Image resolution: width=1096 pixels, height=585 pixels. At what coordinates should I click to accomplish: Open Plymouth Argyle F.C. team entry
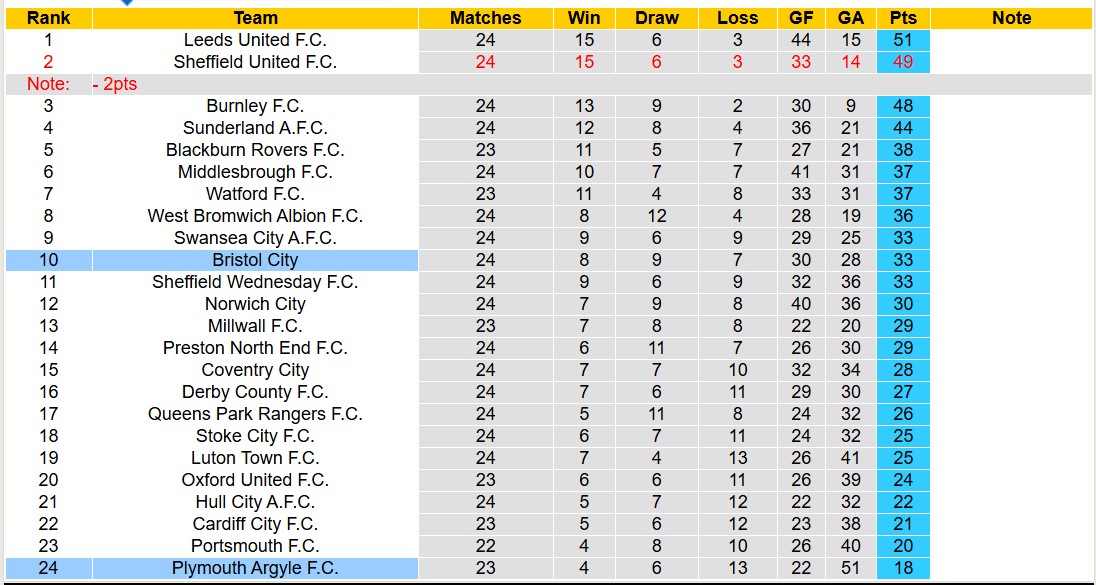pyautogui.click(x=255, y=568)
